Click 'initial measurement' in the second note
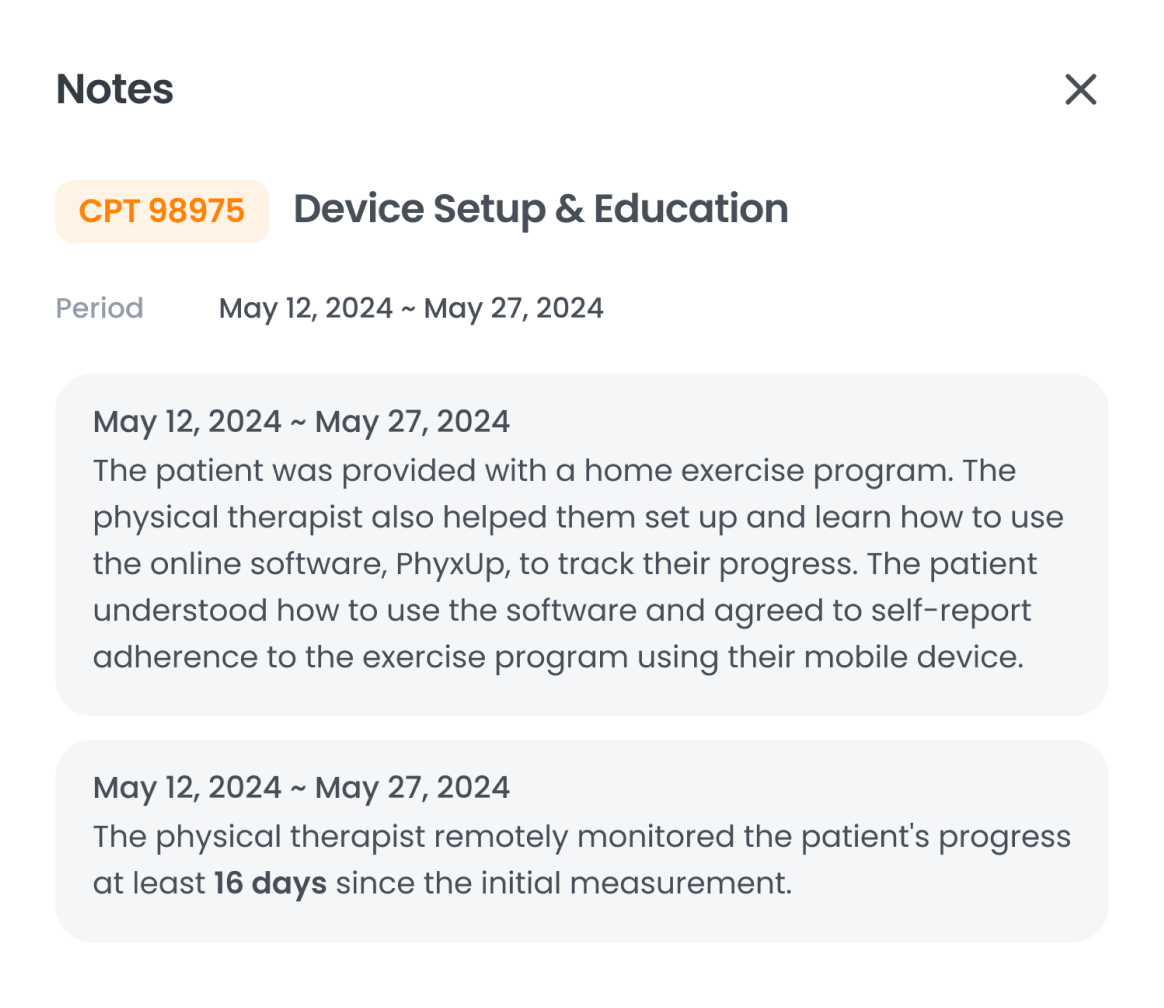The width and height of the screenshot is (1164, 1008). [661, 884]
